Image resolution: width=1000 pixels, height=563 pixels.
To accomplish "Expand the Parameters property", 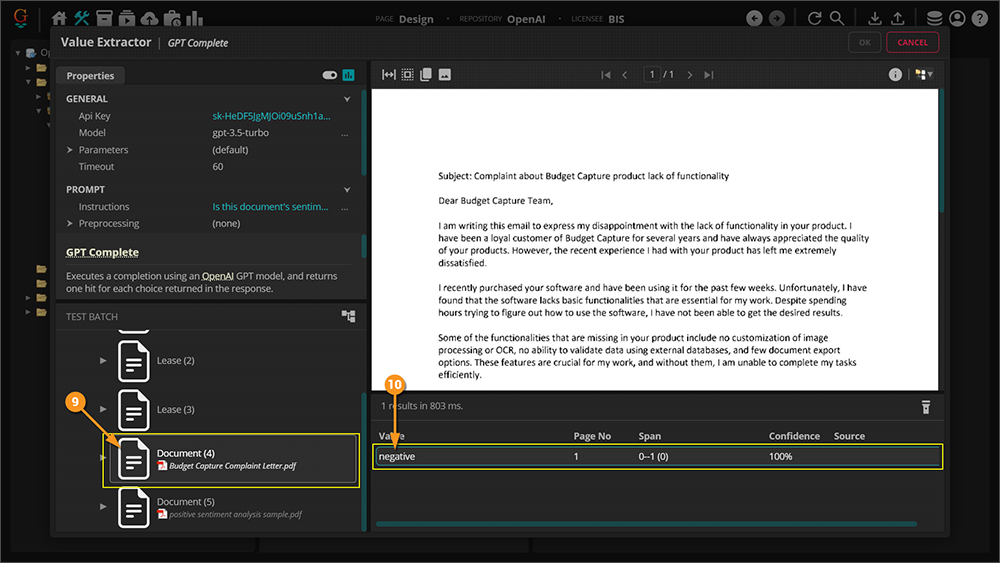I will pos(70,150).
